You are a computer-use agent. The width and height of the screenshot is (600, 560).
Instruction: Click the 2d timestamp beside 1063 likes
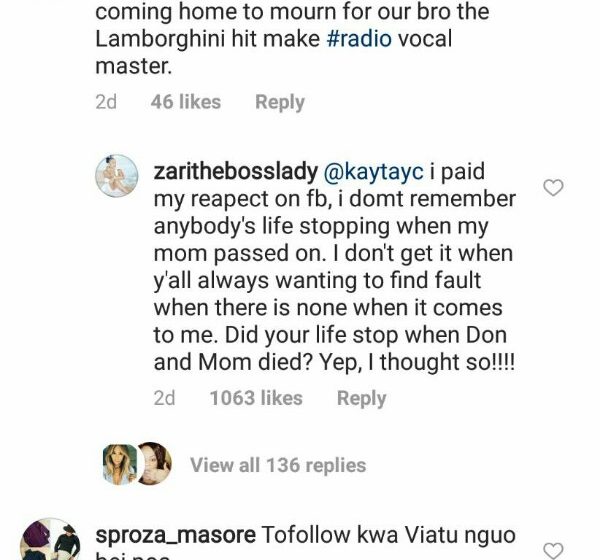coord(165,398)
